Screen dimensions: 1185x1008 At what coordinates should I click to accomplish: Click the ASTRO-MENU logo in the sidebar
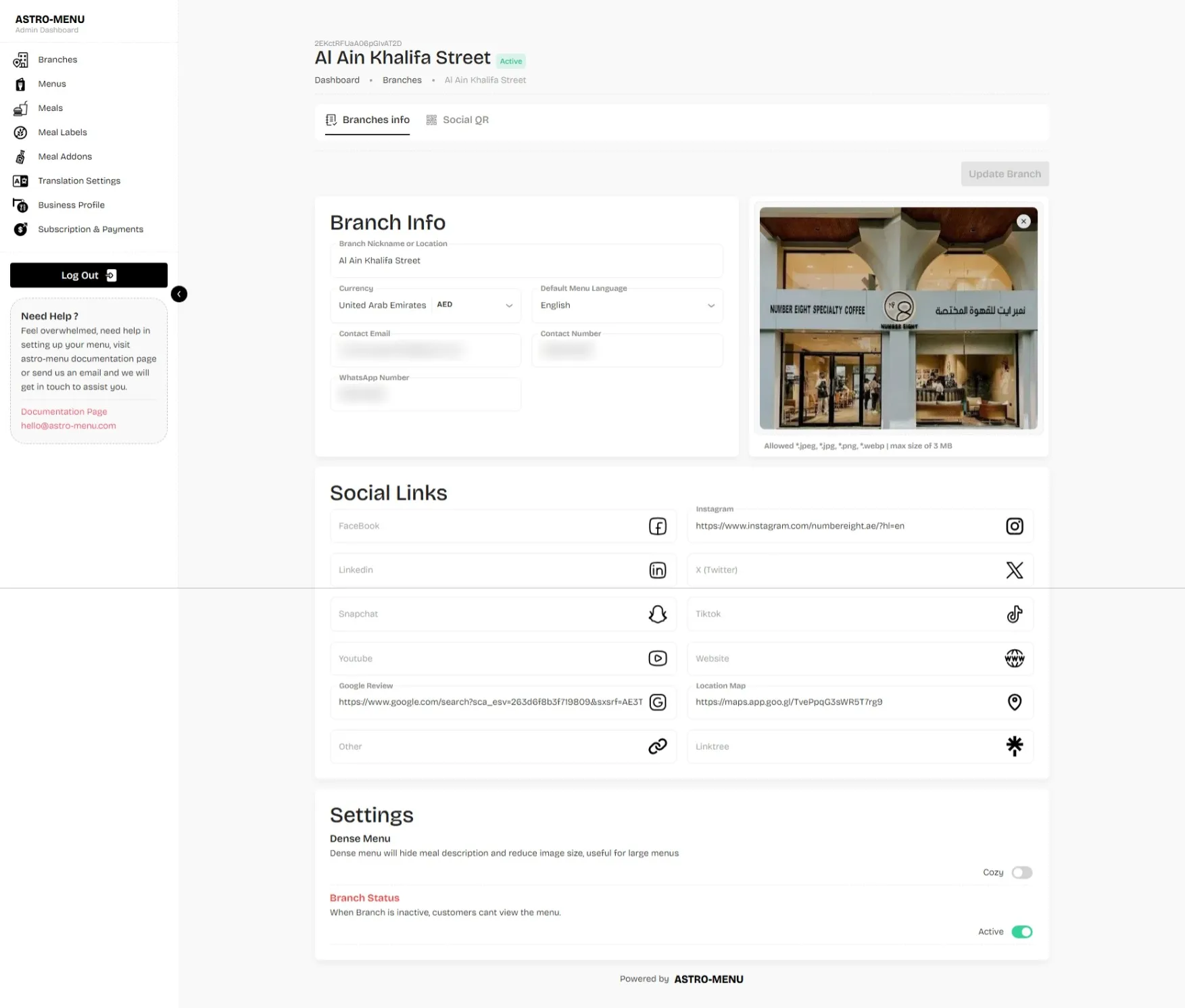(x=50, y=20)
